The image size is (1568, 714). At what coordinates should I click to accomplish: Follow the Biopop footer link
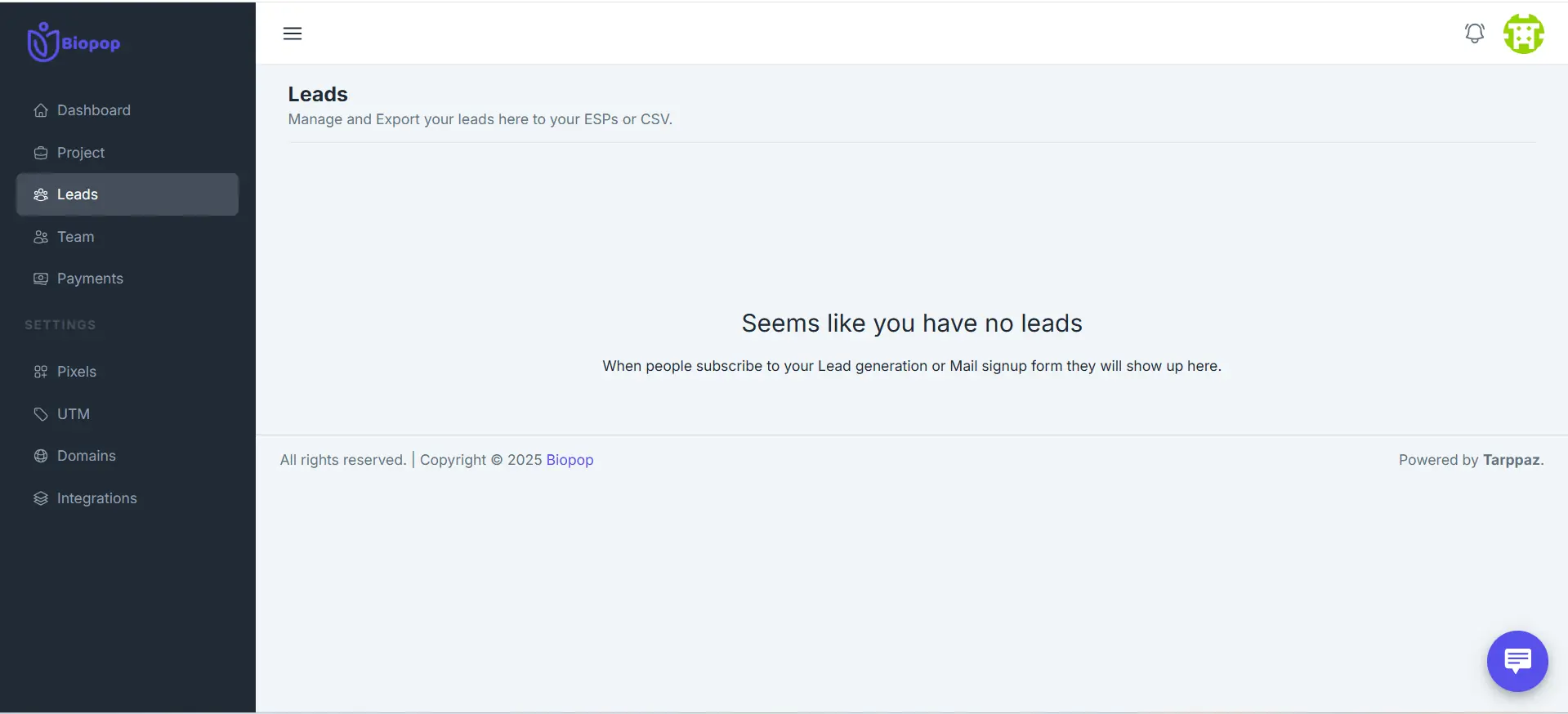(570, 460)
